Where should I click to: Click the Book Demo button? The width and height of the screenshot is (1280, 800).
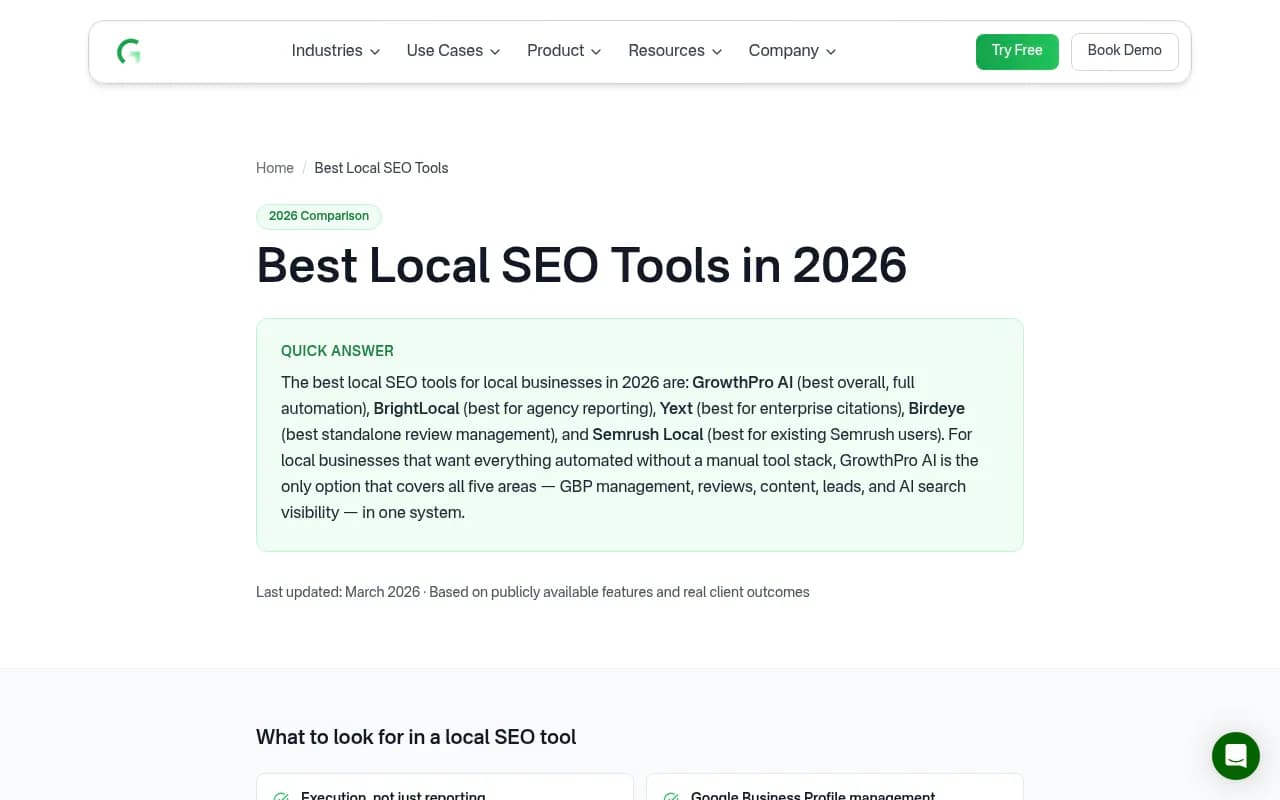[x=1125, y=51]
